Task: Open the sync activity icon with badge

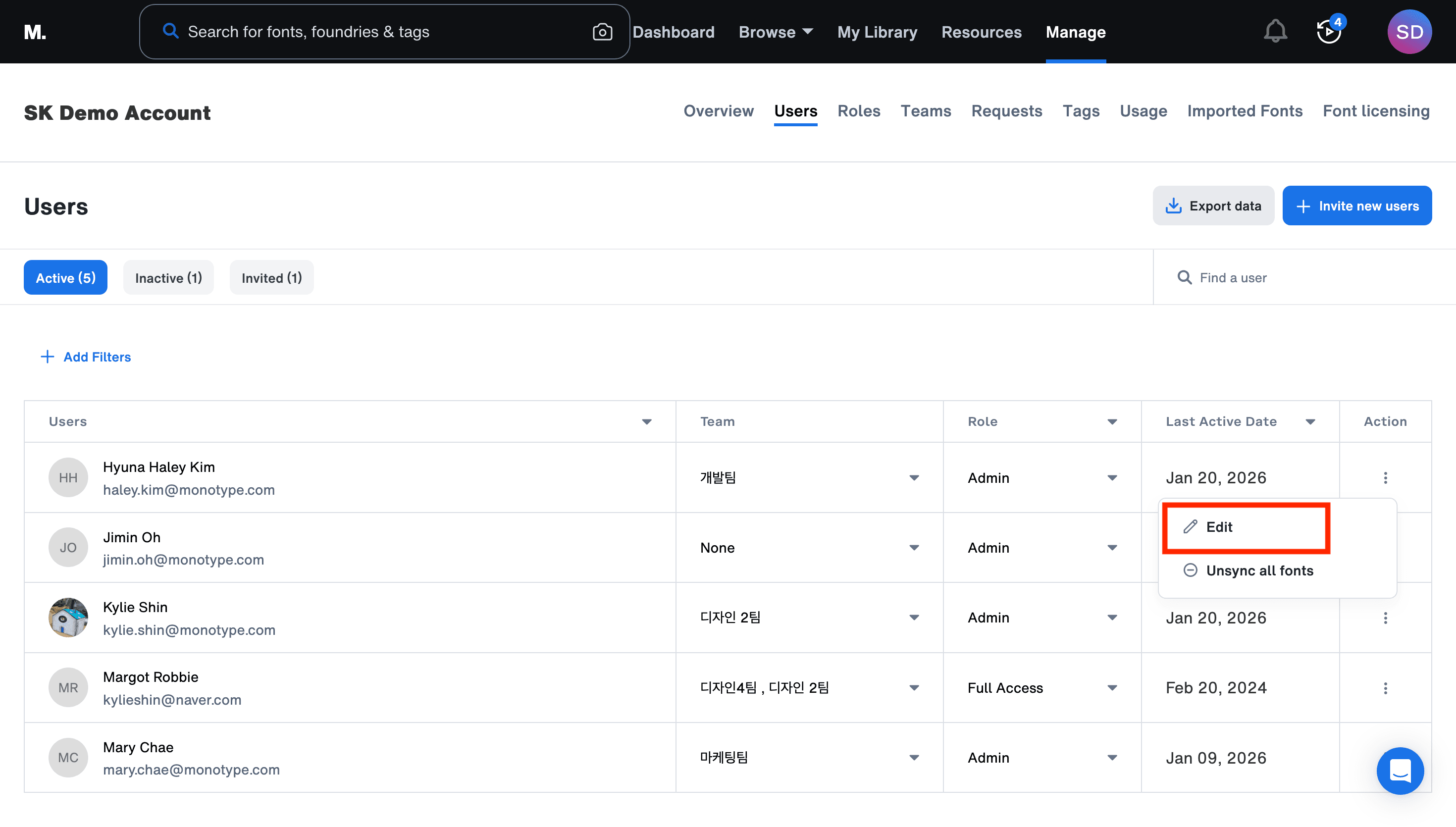Action: 1329,31
